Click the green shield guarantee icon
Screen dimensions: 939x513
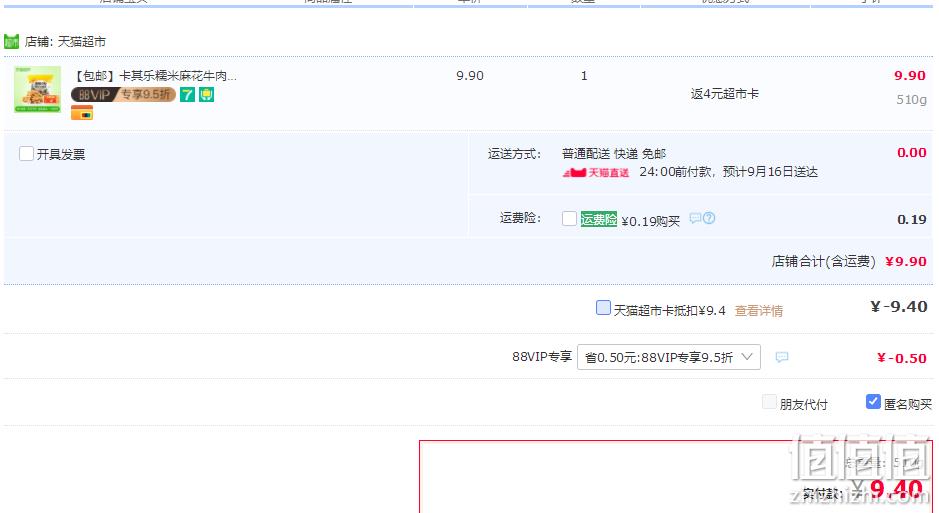click(x=207, y=95)
